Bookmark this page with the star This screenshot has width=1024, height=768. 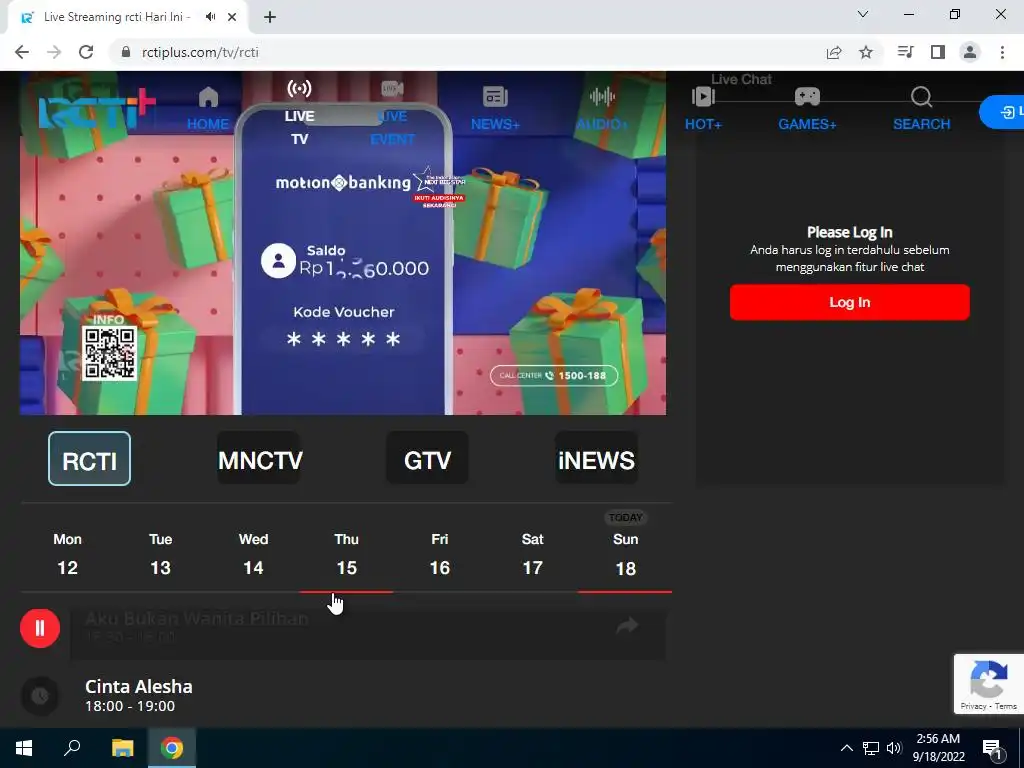tap(866, 52)
